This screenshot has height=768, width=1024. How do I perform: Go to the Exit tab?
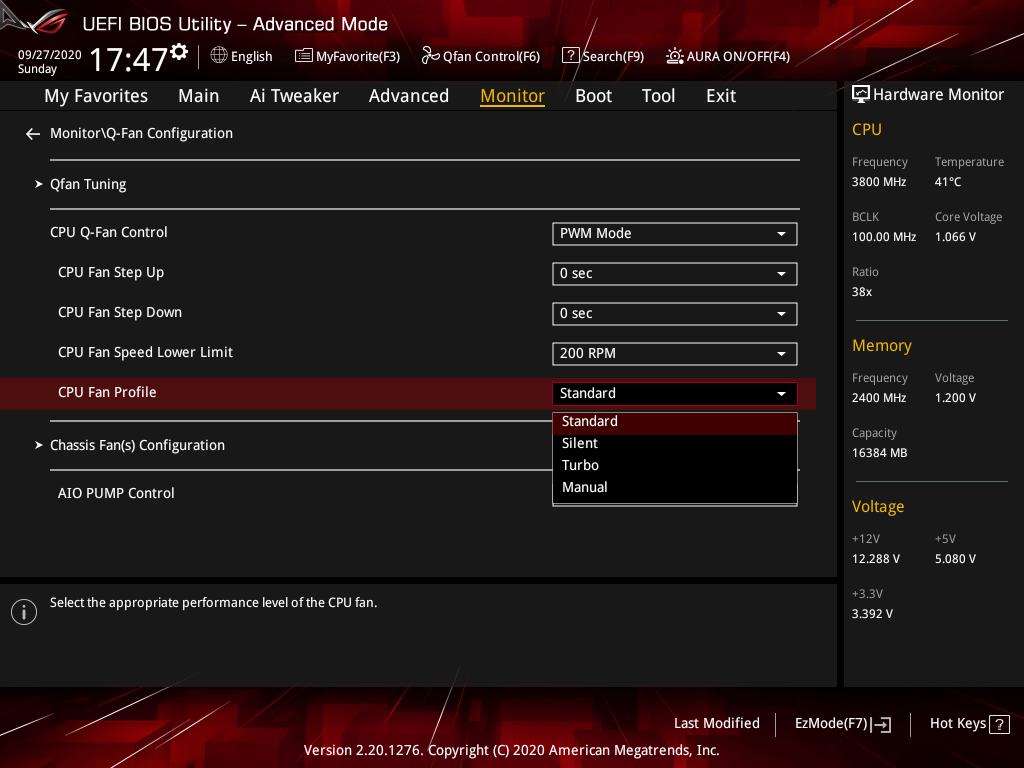[x=721, y=96]
